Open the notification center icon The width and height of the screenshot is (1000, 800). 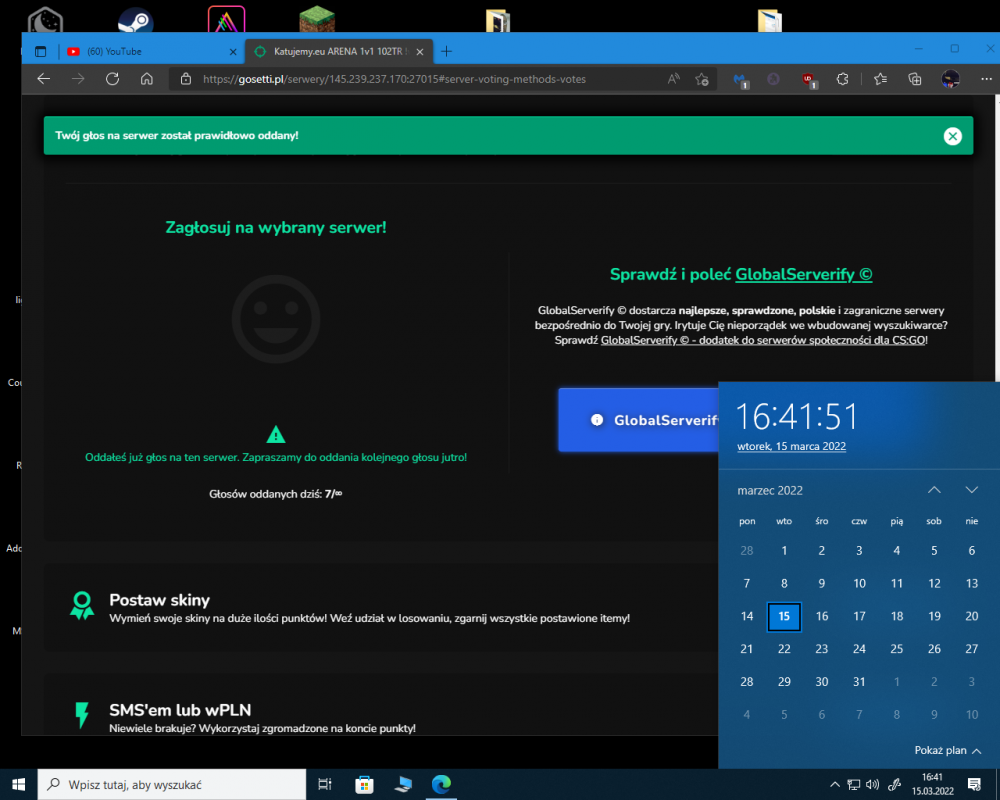coord(974,784)
